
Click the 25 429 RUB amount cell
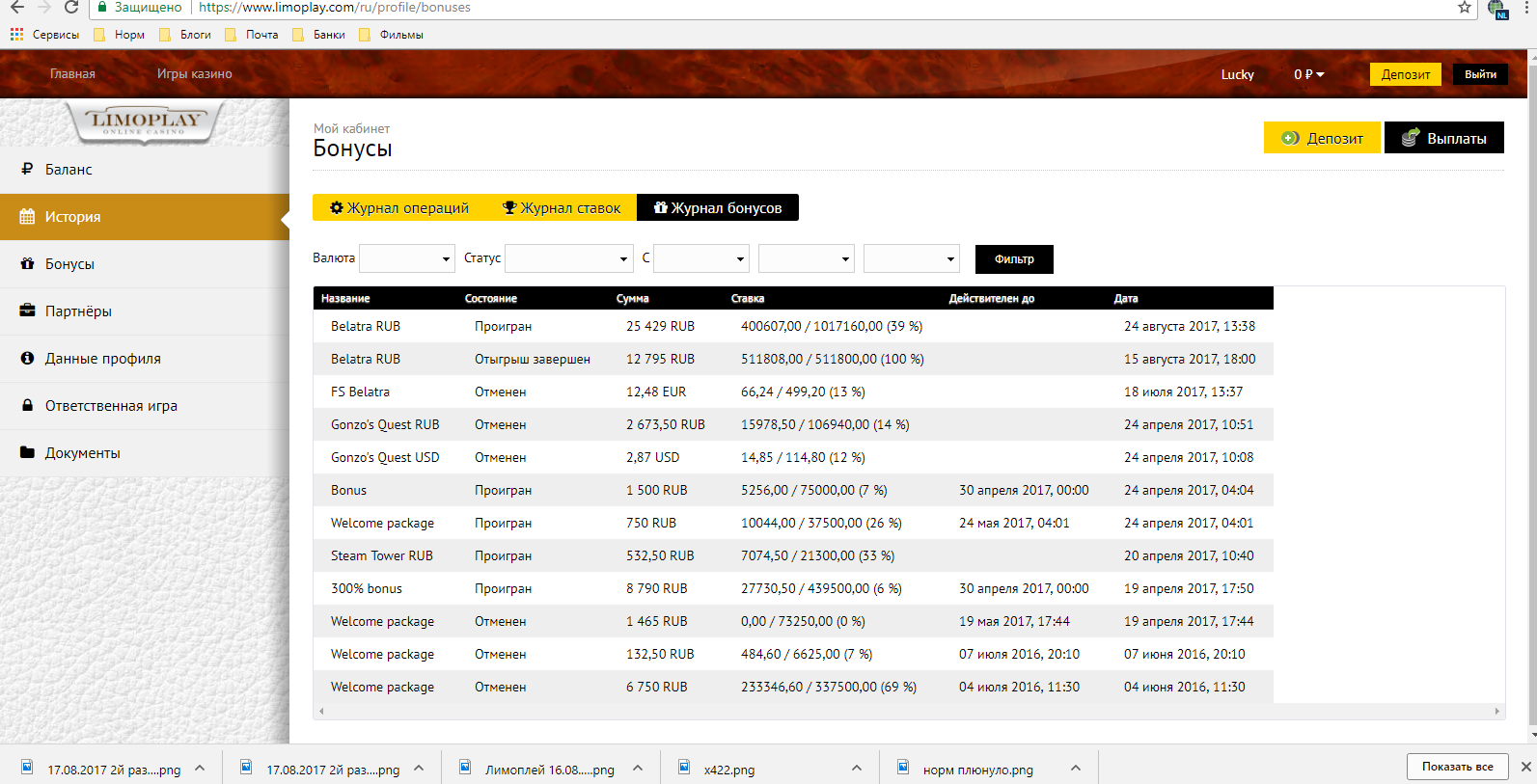click(x=660, y=326)
